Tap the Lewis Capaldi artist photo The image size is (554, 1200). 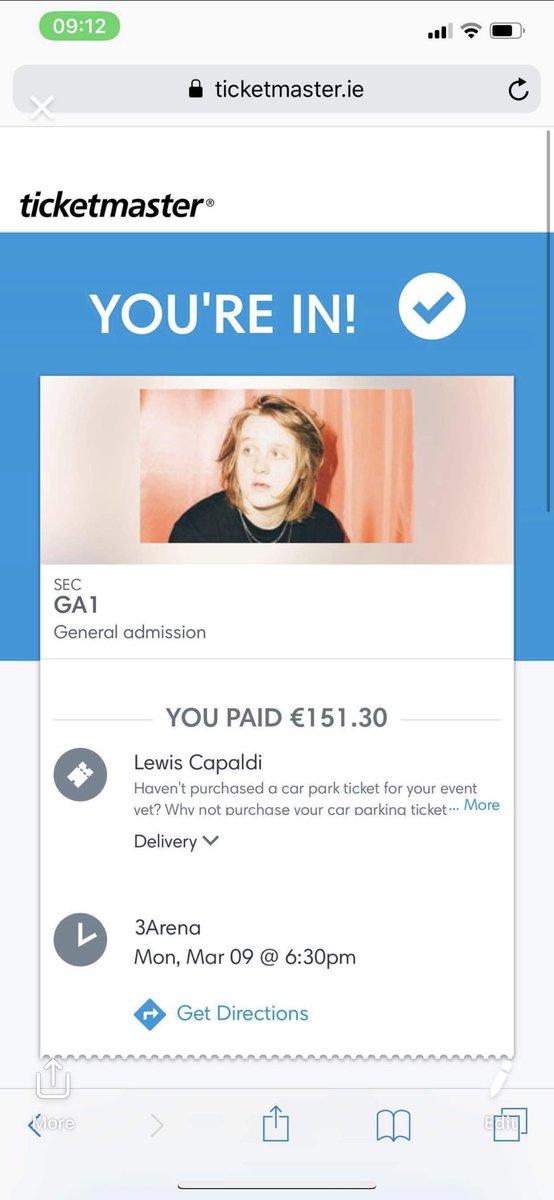point(276,466)
